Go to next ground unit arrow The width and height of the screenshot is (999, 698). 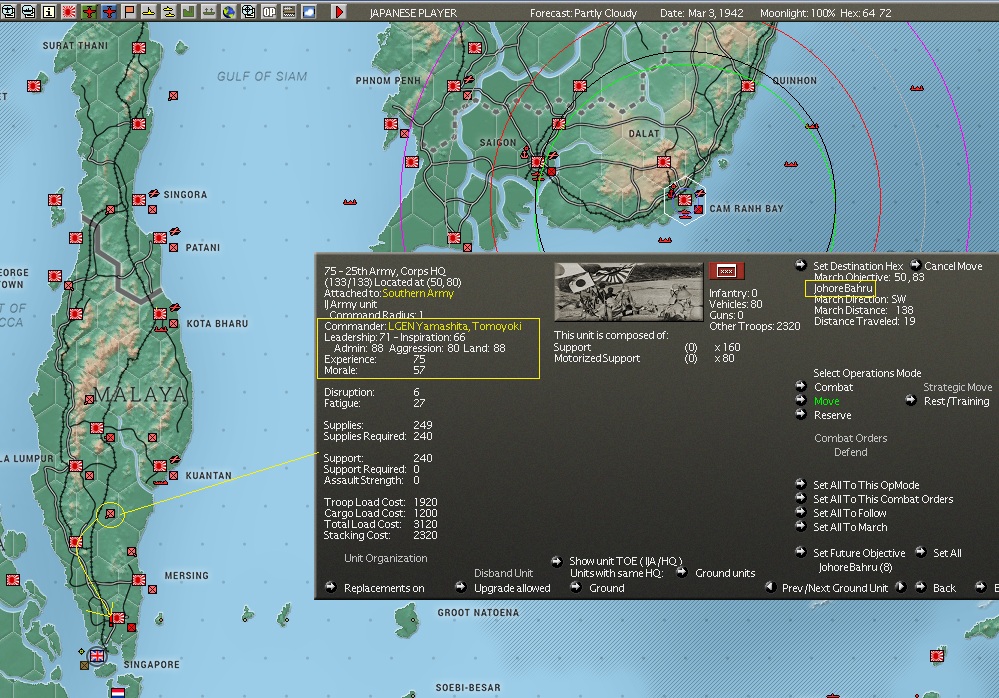(901, 587)
